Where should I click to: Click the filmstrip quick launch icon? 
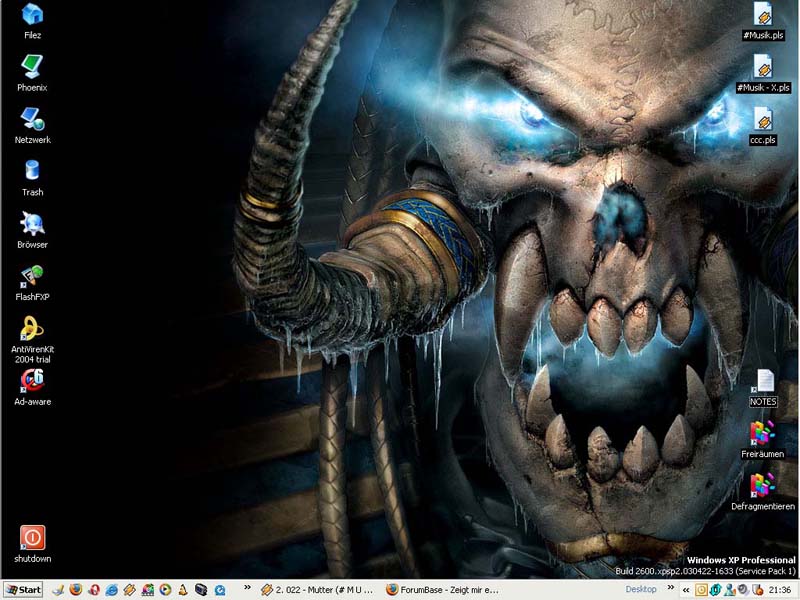coord(147,590)
